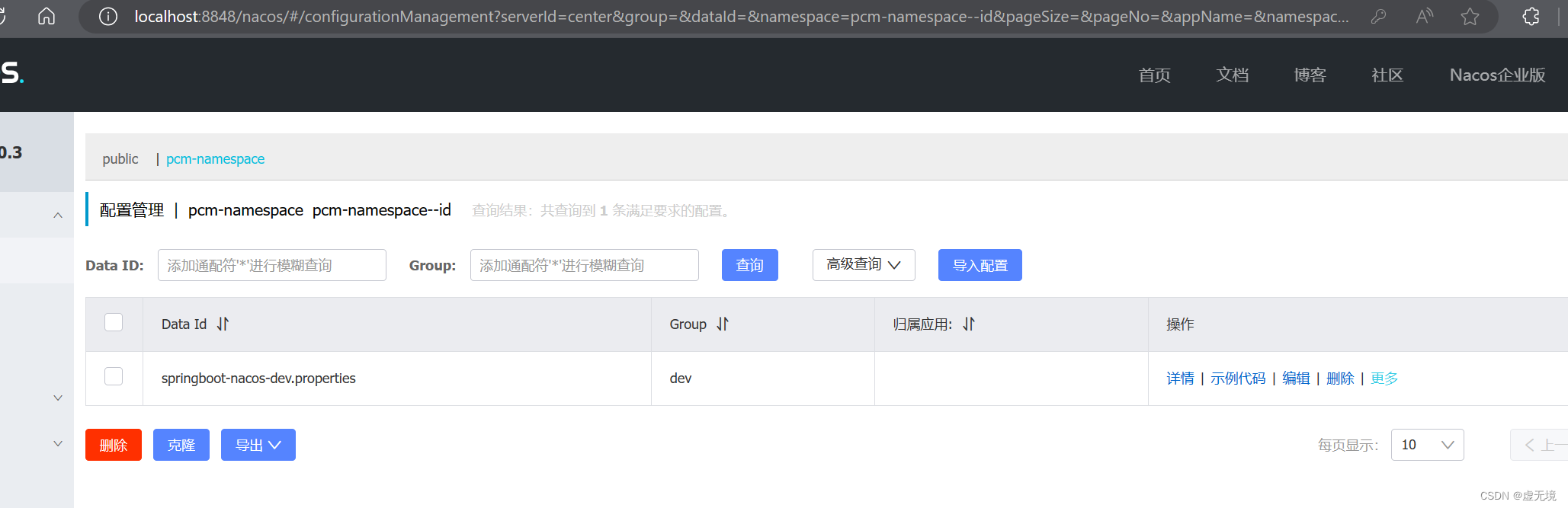
Task: Open the page size 10 dropdown
Action: click(1427, 445)
